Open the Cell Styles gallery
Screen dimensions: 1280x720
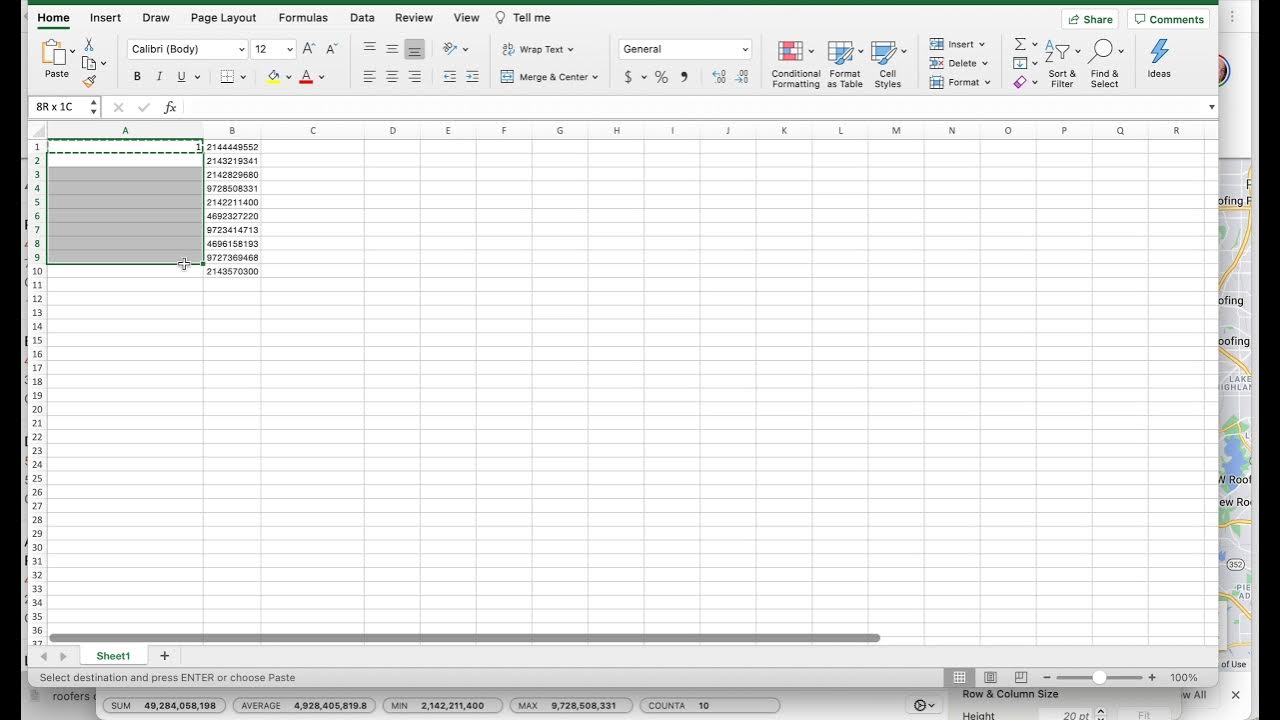[x=888, y=64]
